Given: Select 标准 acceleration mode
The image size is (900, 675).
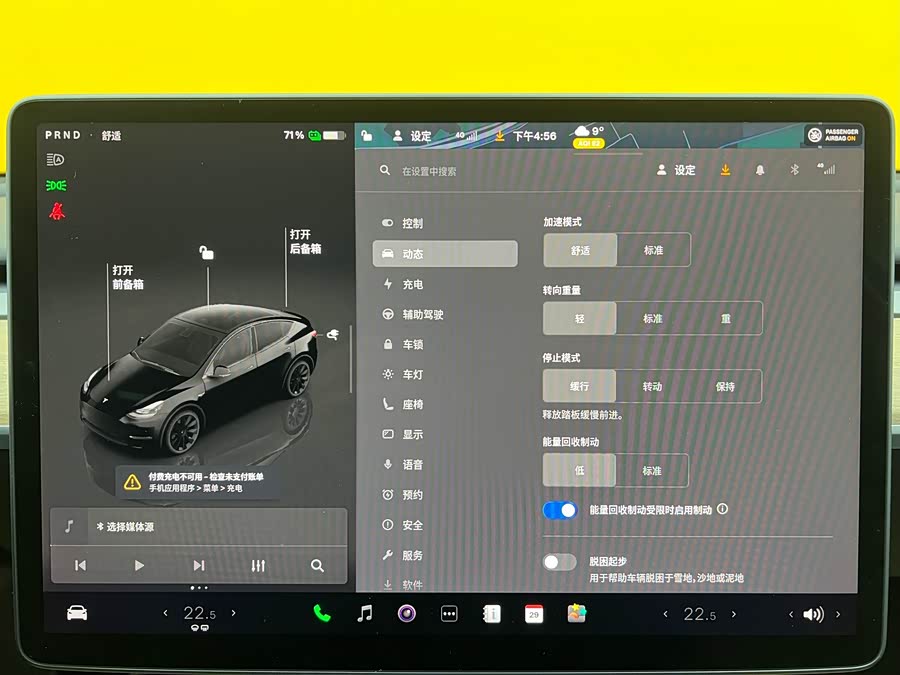Looking at the screenshot, I should click(x=654, y=250).
